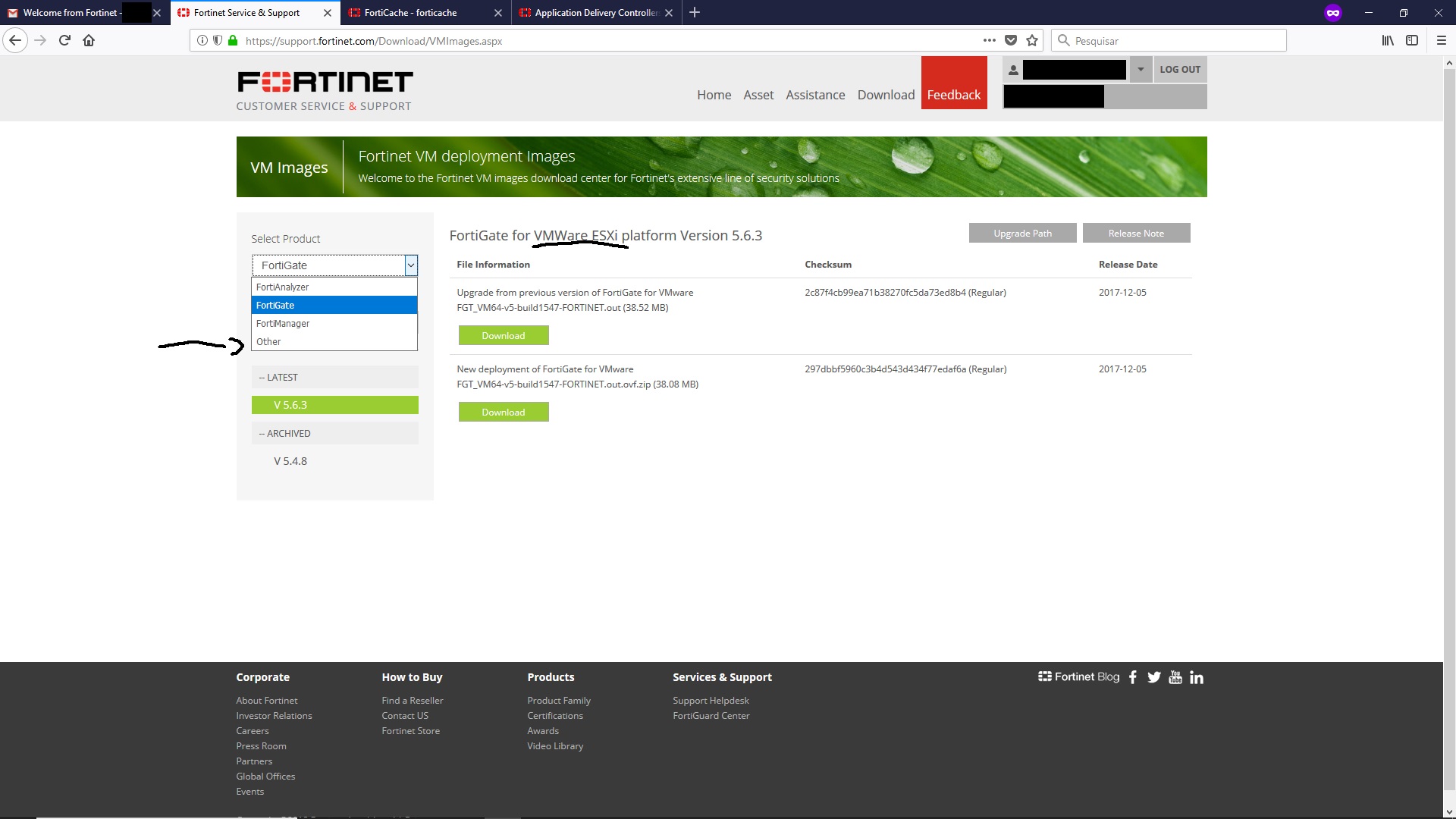The height and width of the screenshot is (819, 1456).
Task: Open the Fortinet Twitter icon in footer
Action: pos(1153,677)
